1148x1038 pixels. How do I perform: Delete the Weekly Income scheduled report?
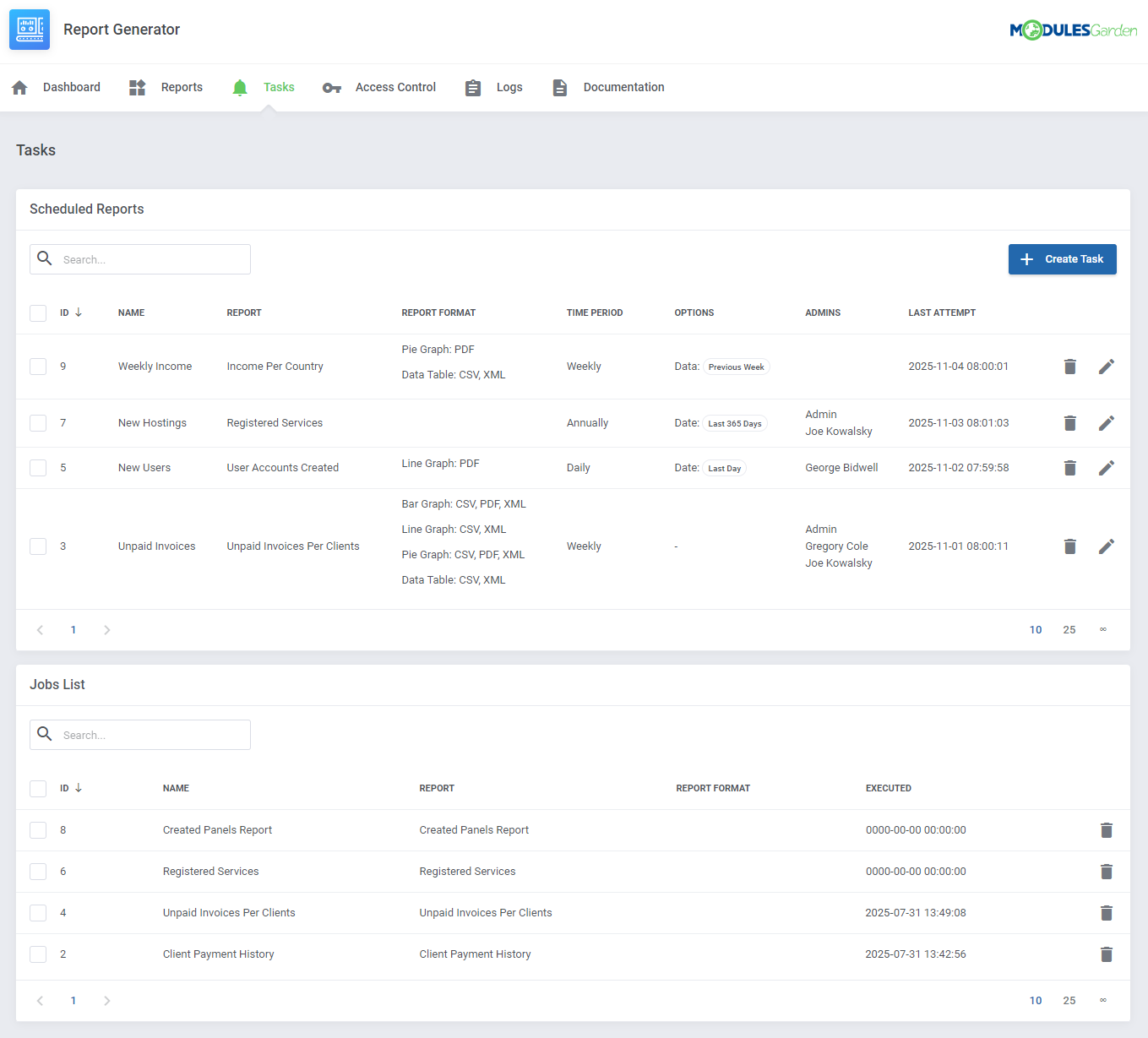[1069, 367]
